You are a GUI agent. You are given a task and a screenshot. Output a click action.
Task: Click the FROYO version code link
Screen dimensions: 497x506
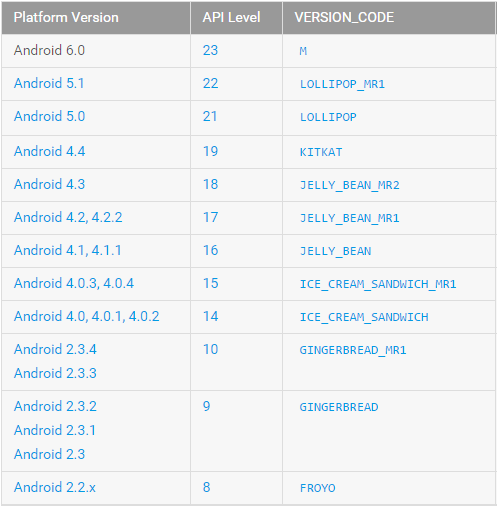click(x=318, y=488)
